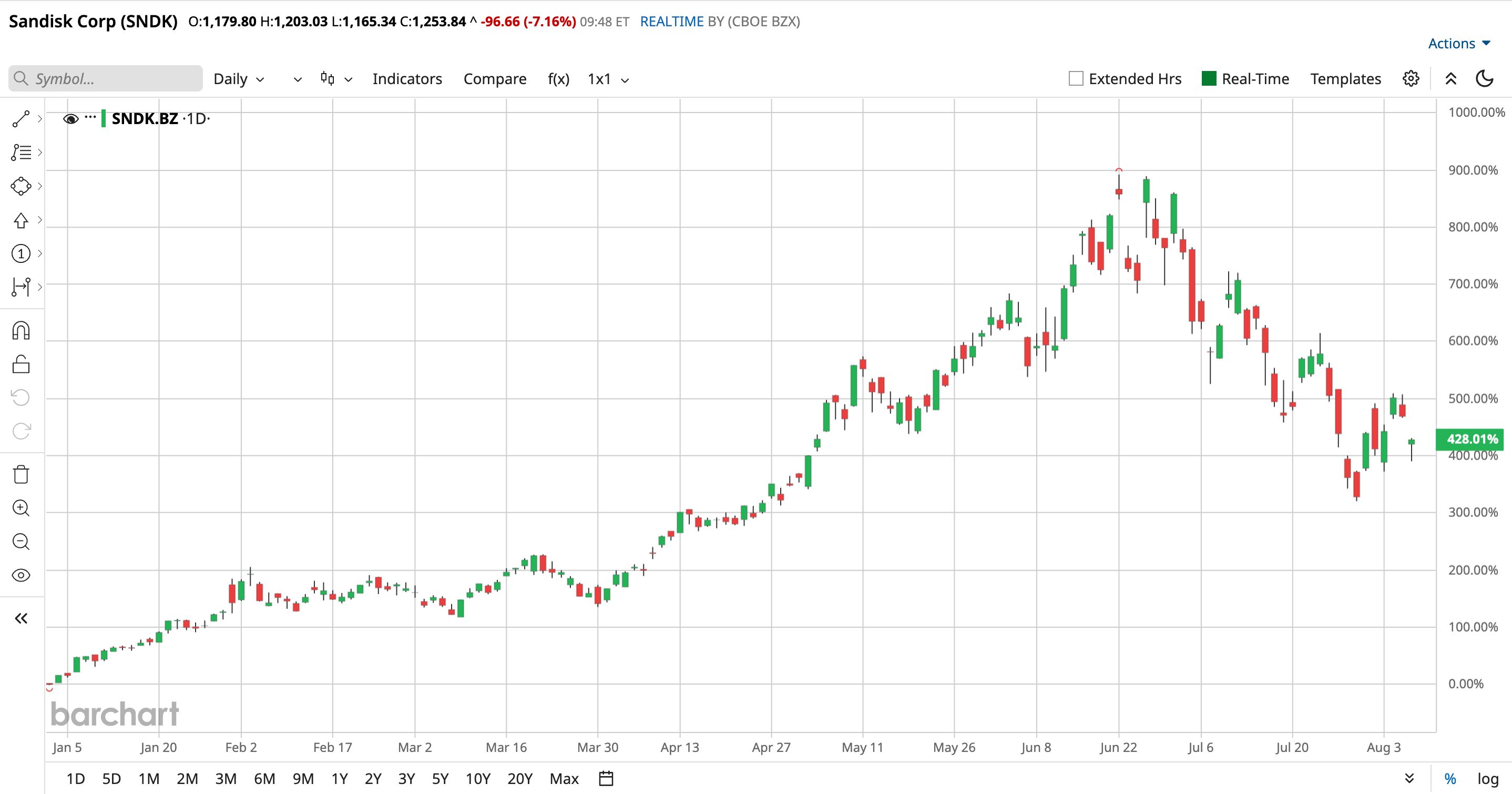Image resolution: width=1512 pixels, height=794 pixels.
Task: Expand the arrow marker tool submenu arrow
Action: tap(39, 220)
